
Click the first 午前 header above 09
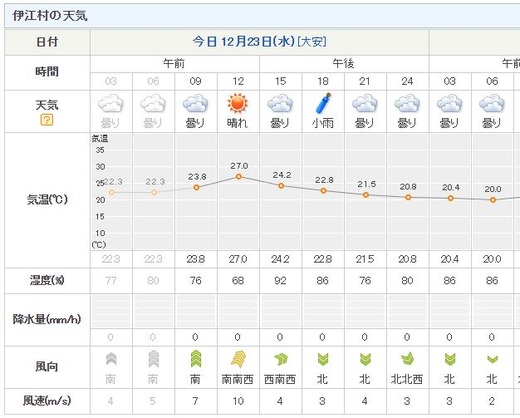pyautogui.click(x=174, y=63)
